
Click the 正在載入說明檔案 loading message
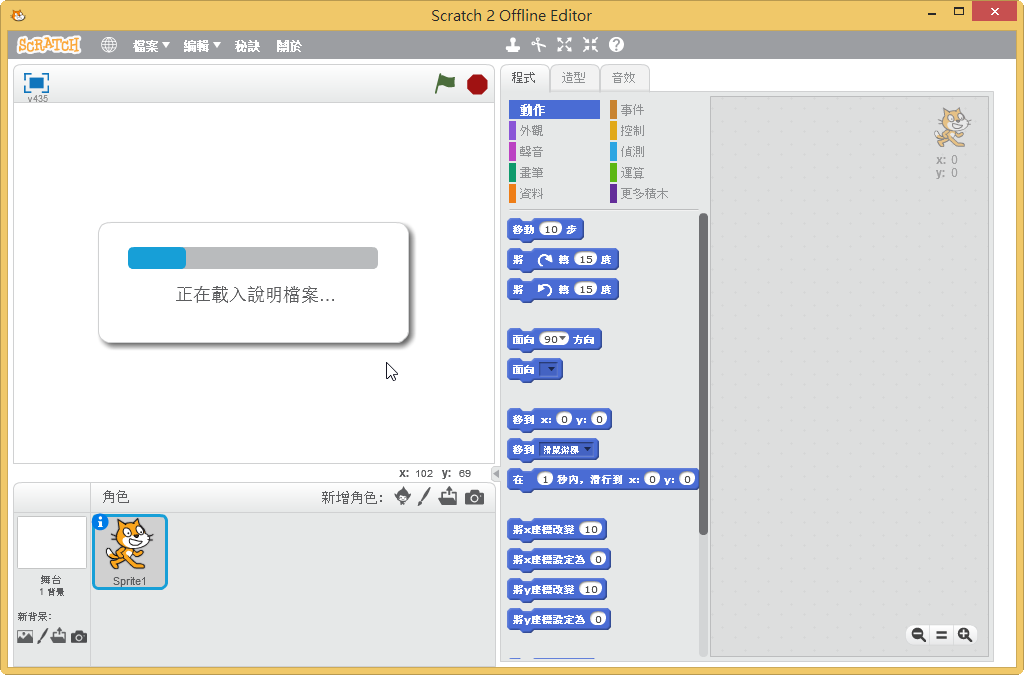[x=255, y=295]
